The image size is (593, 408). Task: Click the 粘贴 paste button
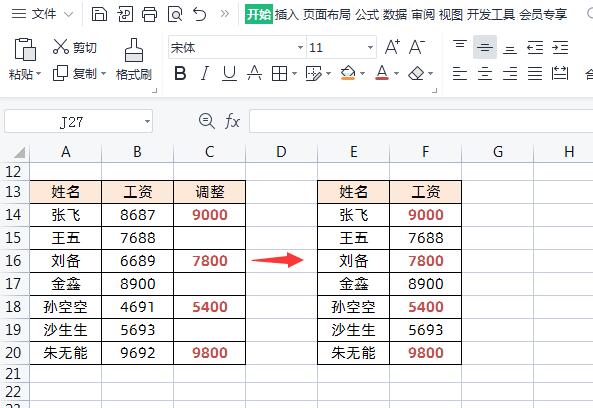click(x=25, y=59)
